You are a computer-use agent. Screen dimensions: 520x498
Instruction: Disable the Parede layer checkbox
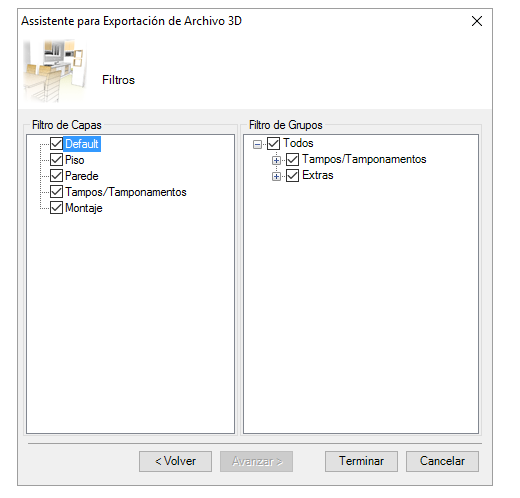tap(56, 176)
